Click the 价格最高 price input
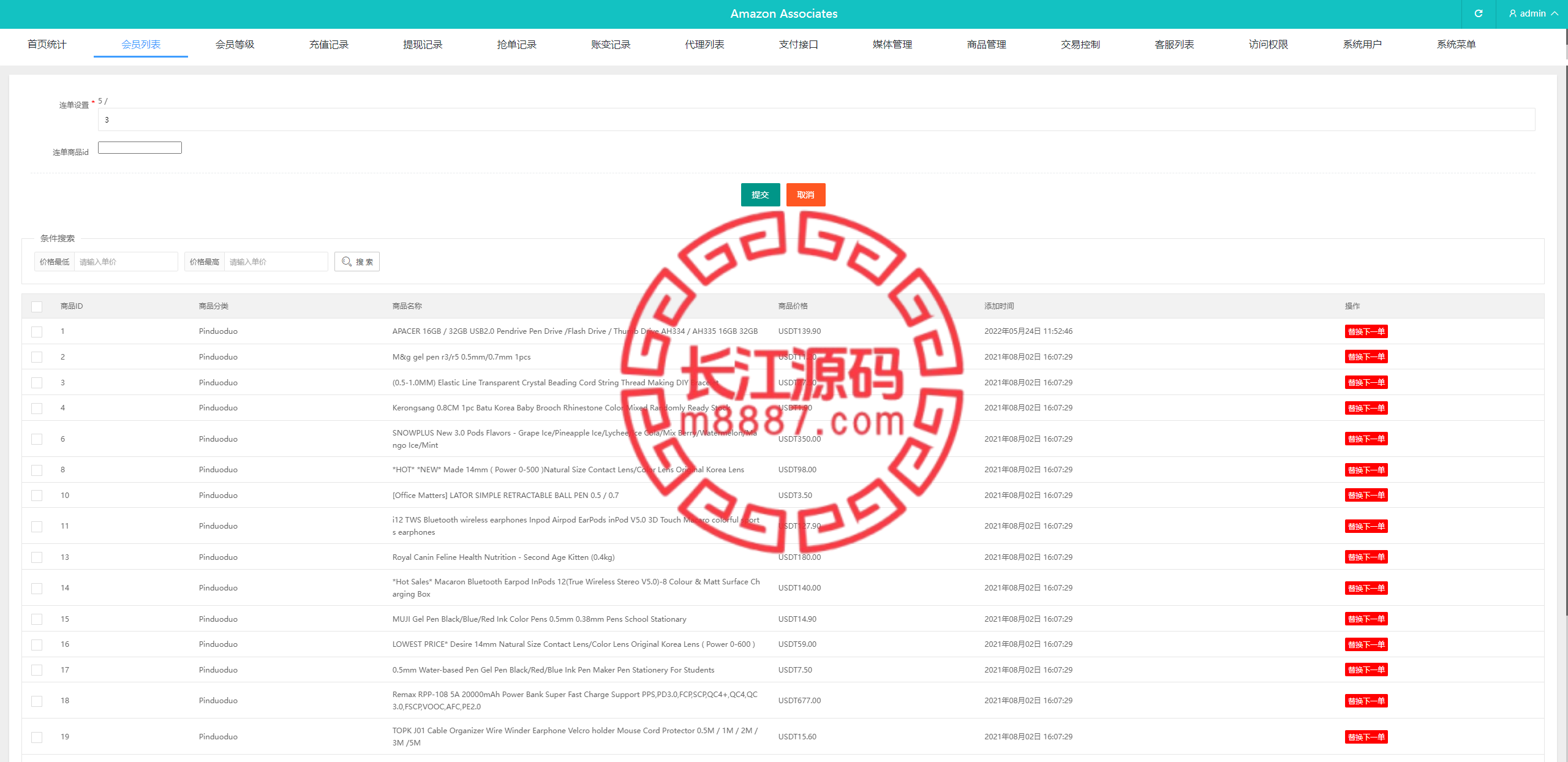1568x762 pixels. click(276, 262)
